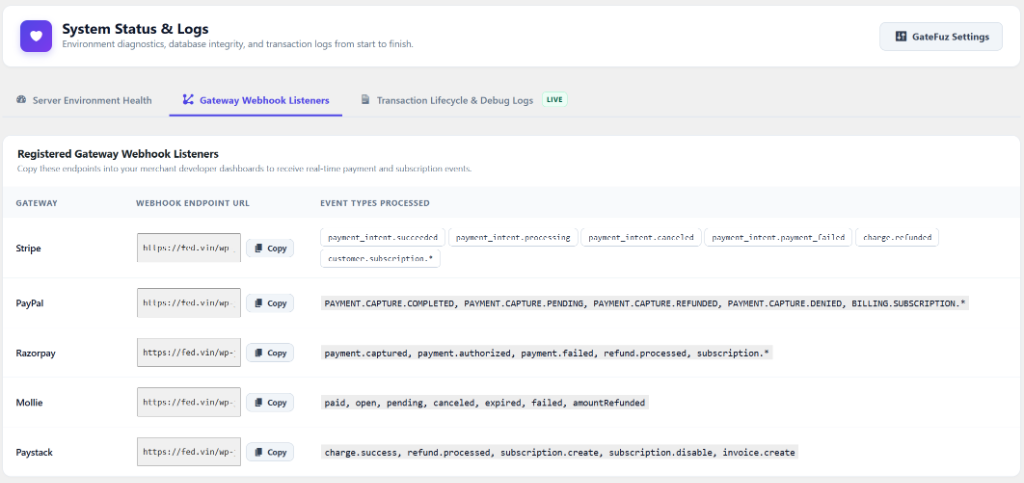Click the PayPal PAYMENT.CAPTURE event list
Screen dimensions: 1024x483
[645, 304]
